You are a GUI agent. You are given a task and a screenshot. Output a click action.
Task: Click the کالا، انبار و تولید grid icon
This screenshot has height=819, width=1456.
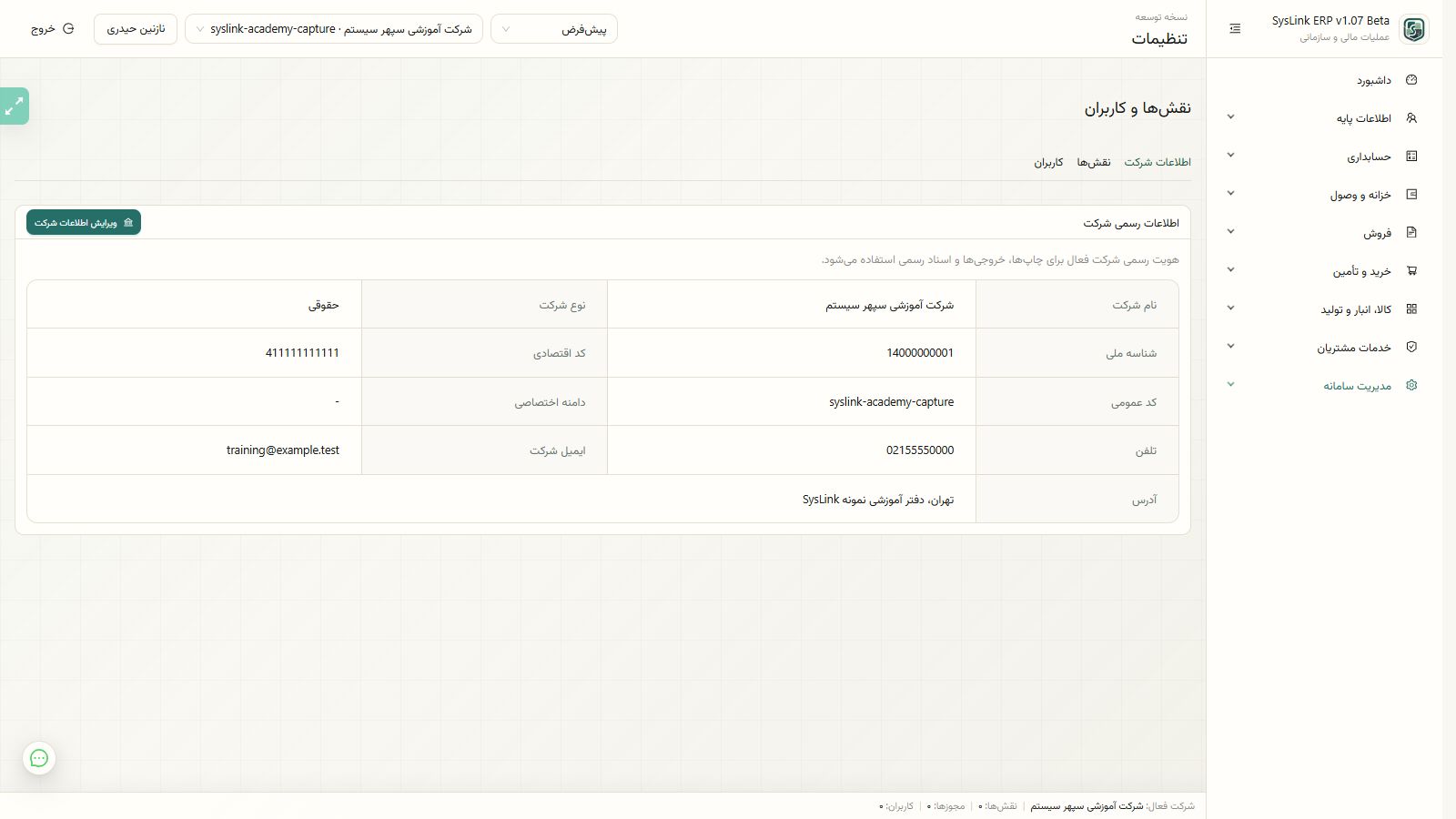[x=1411, y=309]
